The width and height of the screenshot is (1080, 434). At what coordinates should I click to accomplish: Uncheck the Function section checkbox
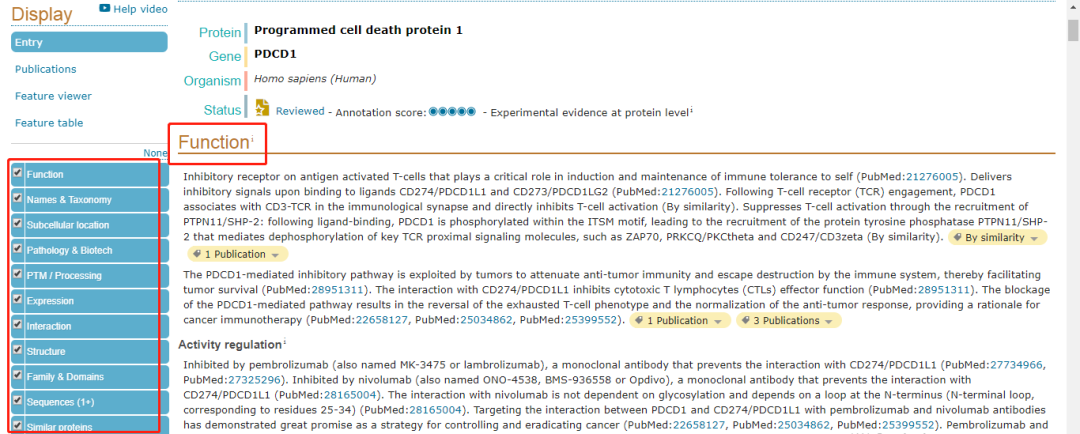pyautogui.click(x=18, y=173)
